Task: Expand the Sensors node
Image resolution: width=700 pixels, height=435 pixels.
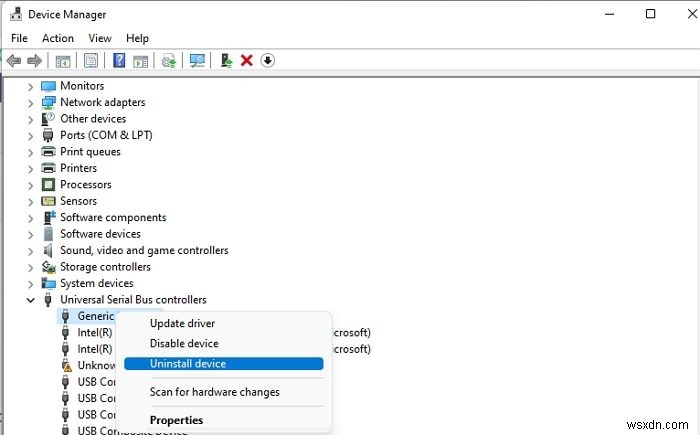Action: point(30,202)
